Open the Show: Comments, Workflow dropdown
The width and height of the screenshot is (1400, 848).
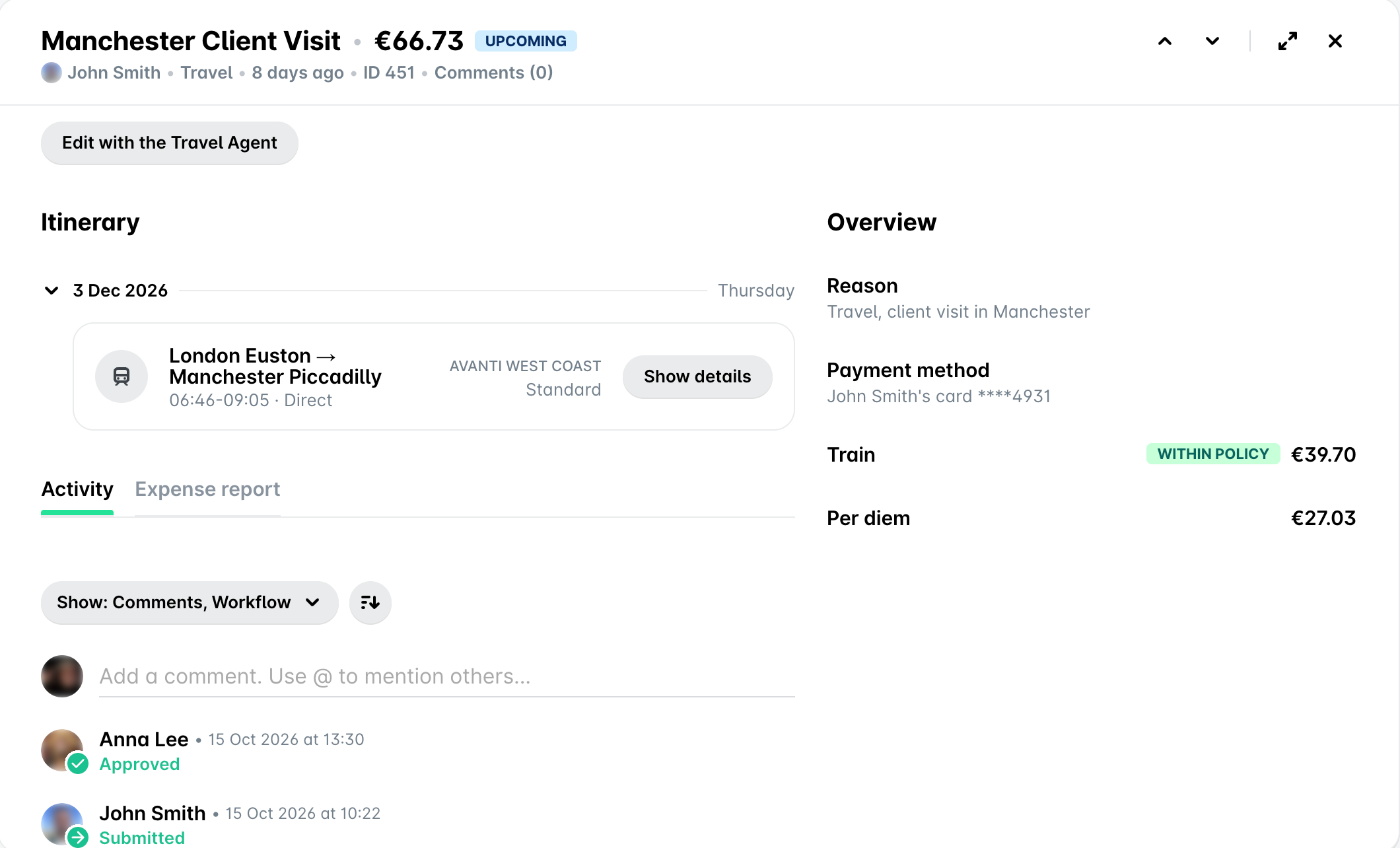[x=190, y=603]
